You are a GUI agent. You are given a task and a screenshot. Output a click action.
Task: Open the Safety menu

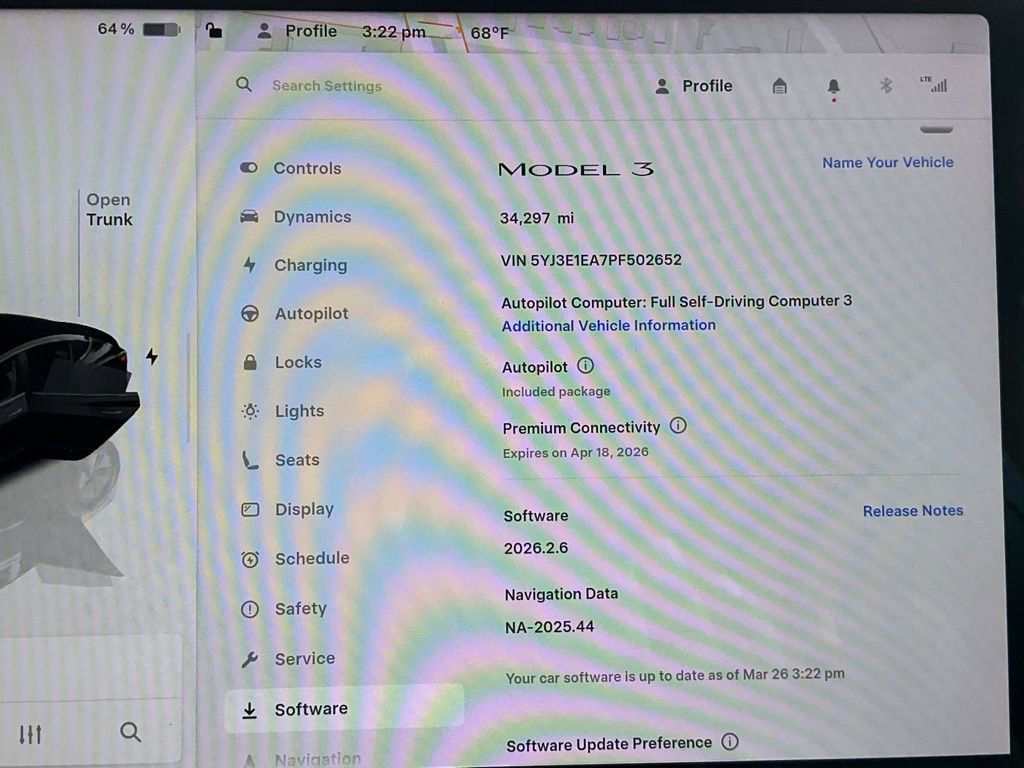(284, 609)
